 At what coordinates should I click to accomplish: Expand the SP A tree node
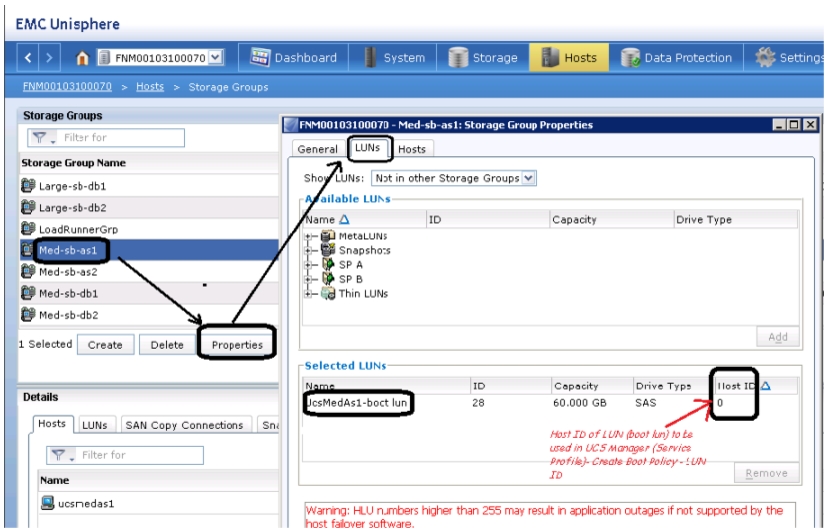coord(308,265)
